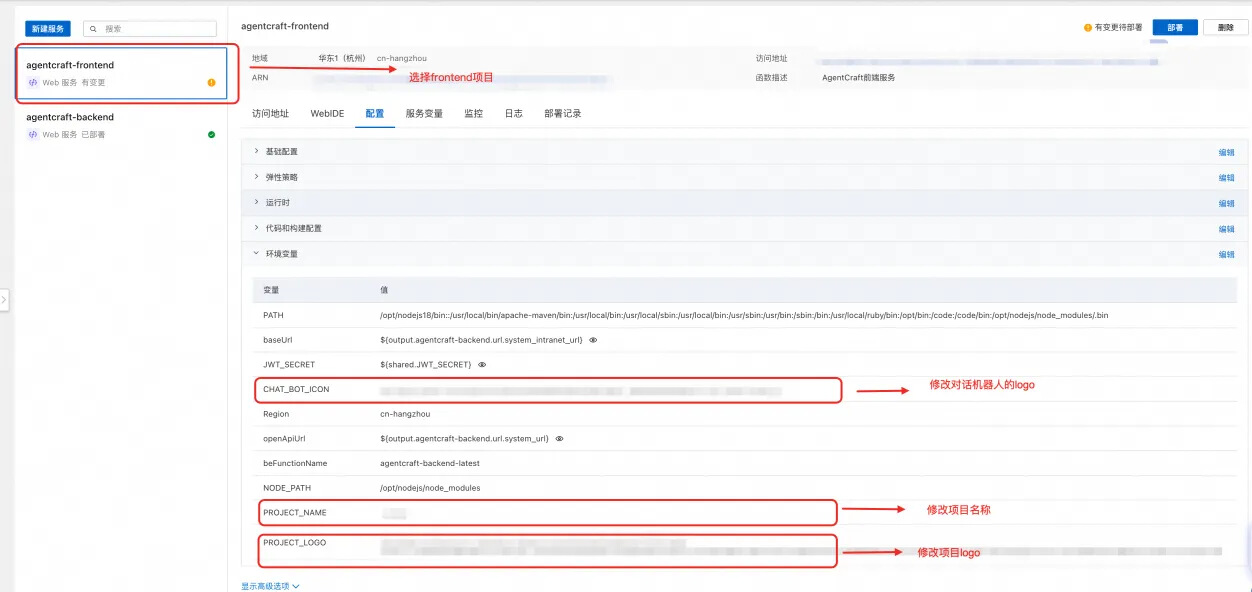1252x592 pixels.
Task: Toggle visibility of the openApiUrl value
Action: click(x=559, y=438)
